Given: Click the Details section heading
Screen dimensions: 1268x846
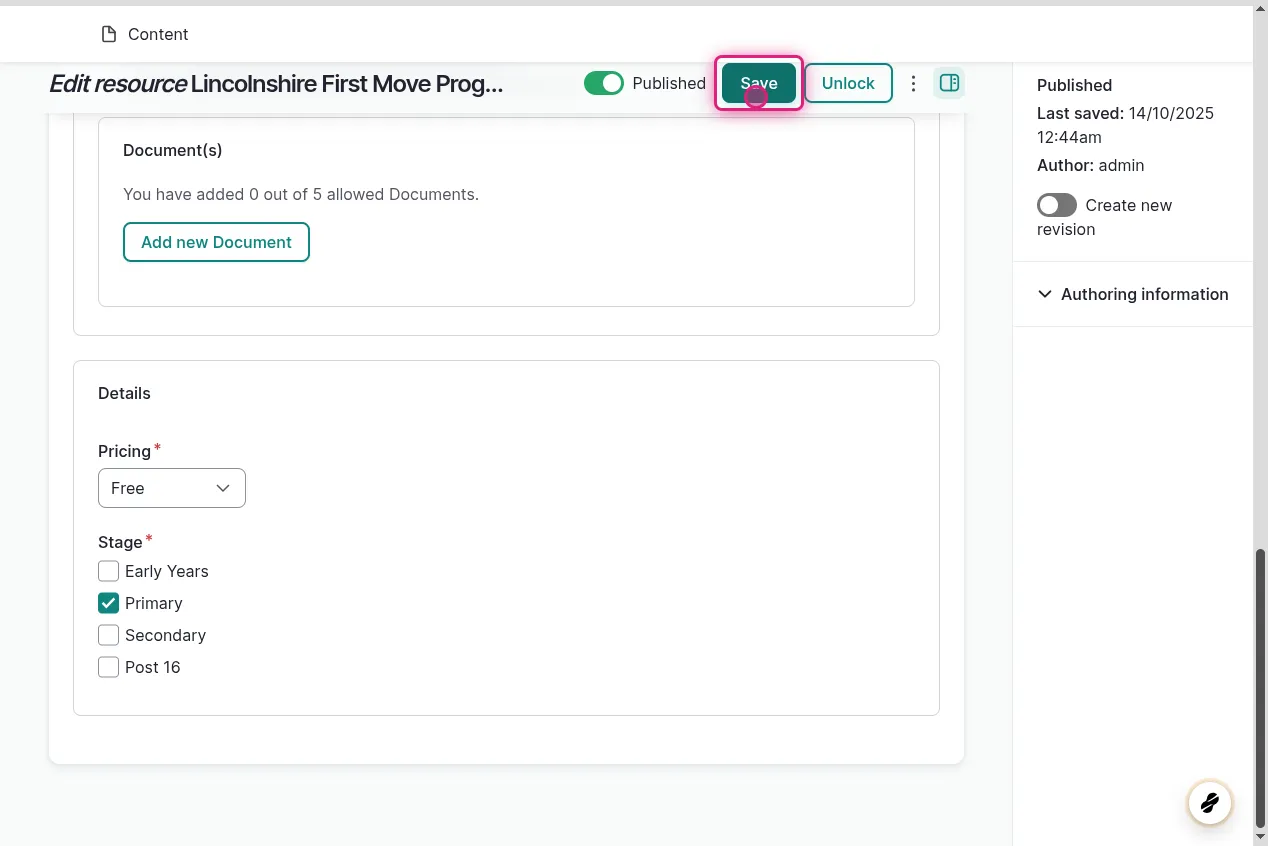Looking at the screenshot, I should tap(124, 393).
